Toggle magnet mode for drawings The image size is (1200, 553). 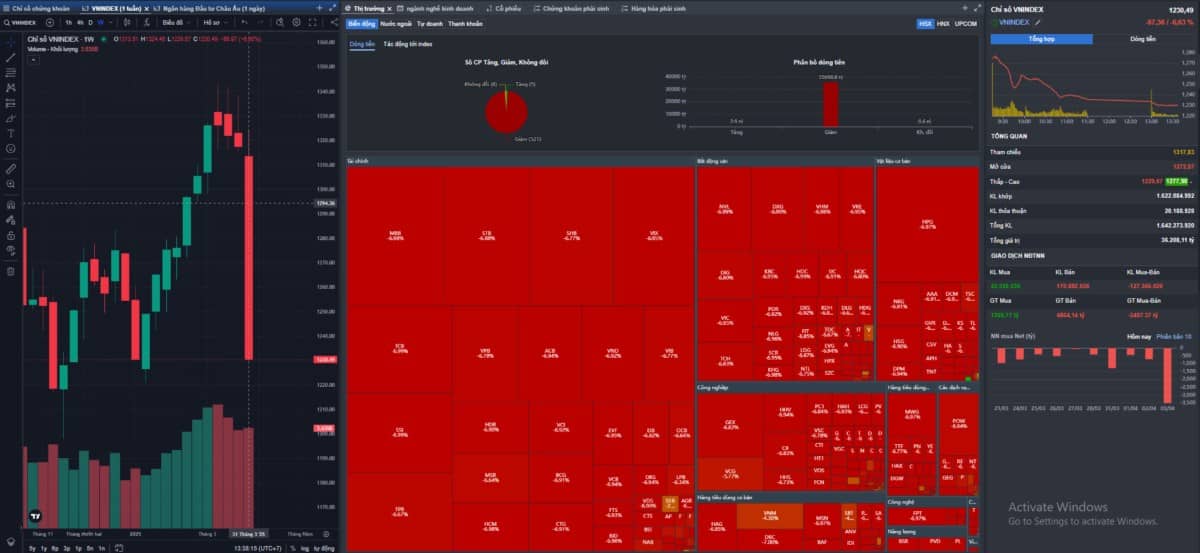(11, 205)
